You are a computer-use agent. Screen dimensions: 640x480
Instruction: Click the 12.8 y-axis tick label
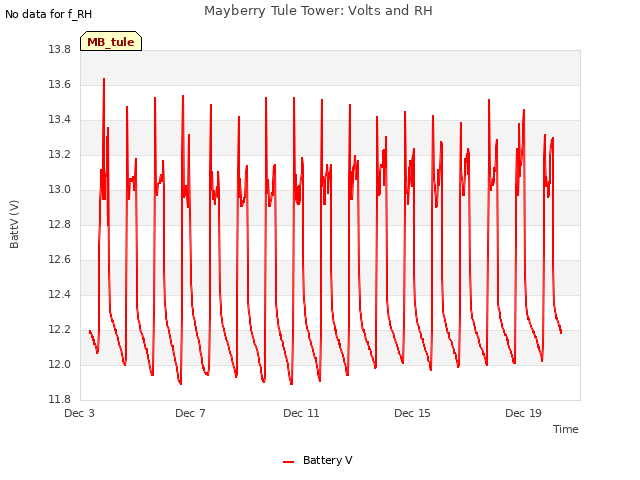tap(60, 224)
